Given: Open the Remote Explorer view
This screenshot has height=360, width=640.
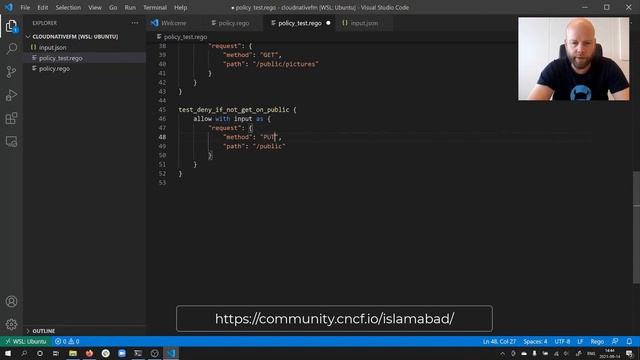Looking at the screenshot, I should [x=11, y=142].
